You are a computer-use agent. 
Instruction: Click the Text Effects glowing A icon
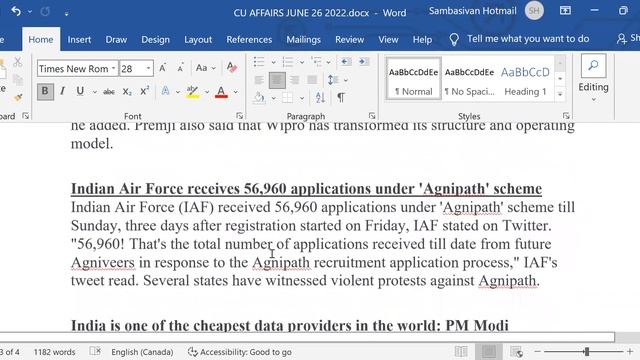[x=165, y=91]
